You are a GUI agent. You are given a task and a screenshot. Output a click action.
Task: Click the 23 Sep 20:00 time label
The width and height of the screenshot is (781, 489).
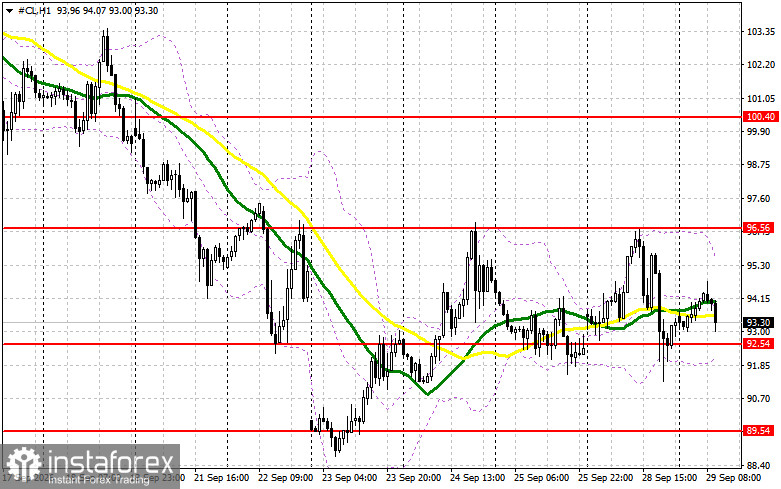[413, 478]
